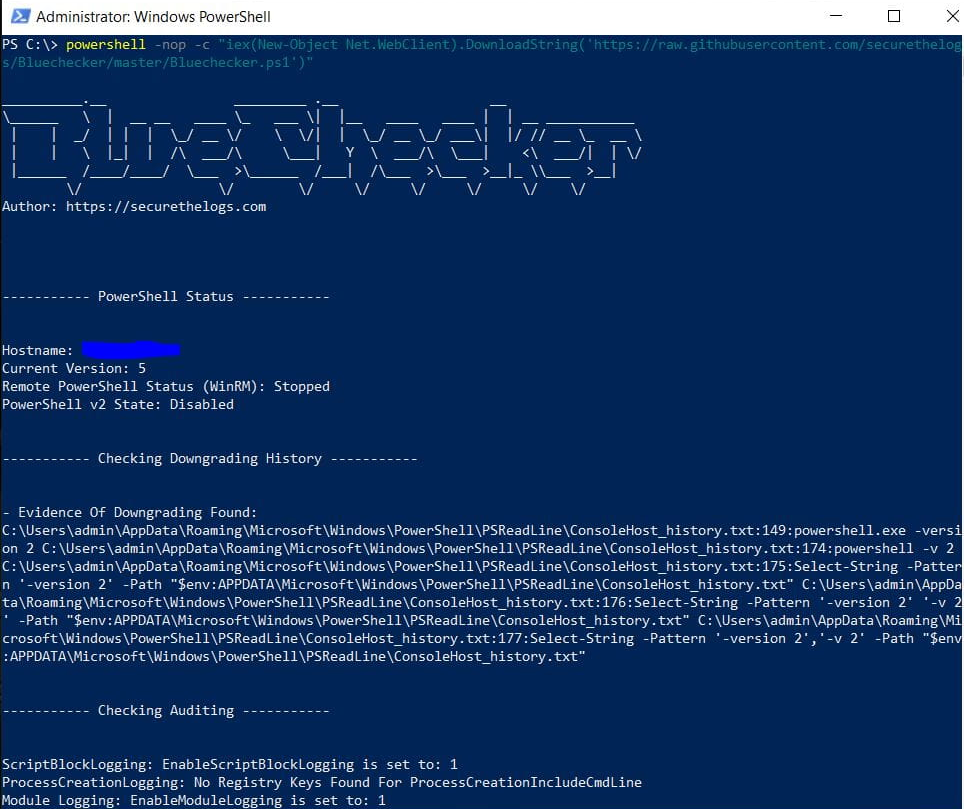
Task: Click 'Remote PowerShell Status (WinRM): Stopped' line
Action: point(166,386)
